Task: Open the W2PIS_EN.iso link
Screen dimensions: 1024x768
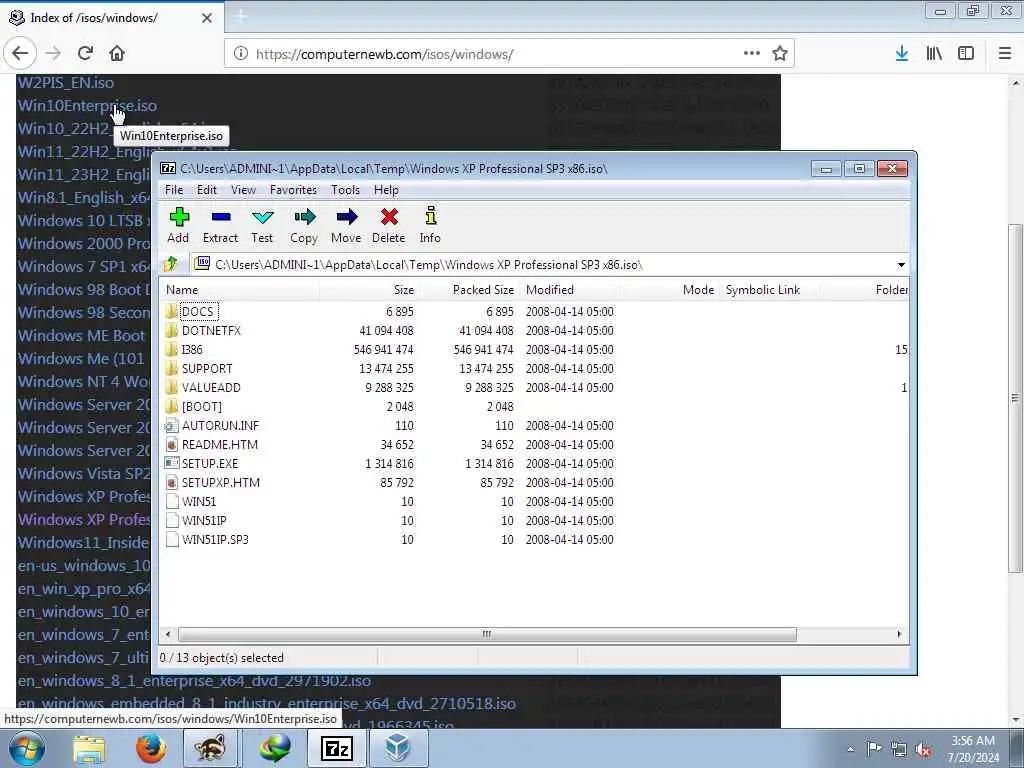Action: click(65, 83)
